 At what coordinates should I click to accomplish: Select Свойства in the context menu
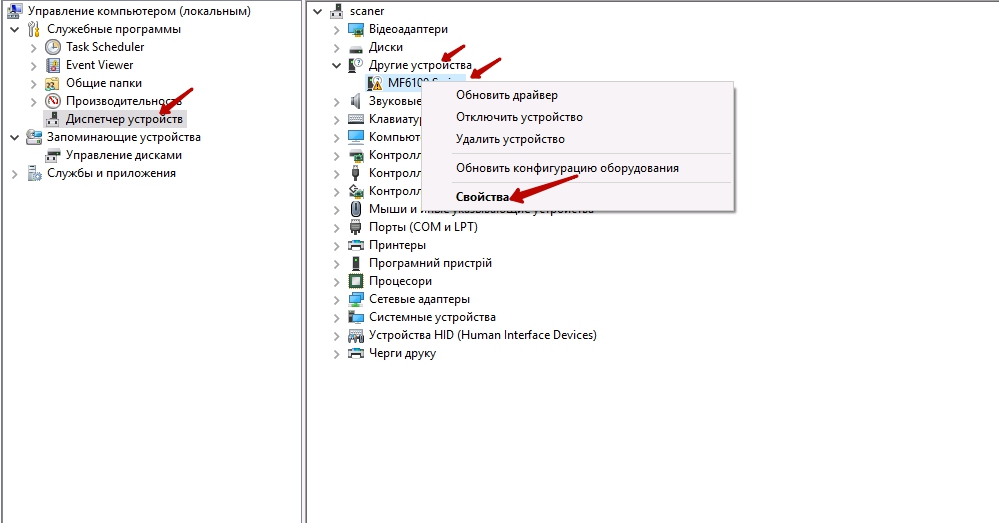click(482, 197)
